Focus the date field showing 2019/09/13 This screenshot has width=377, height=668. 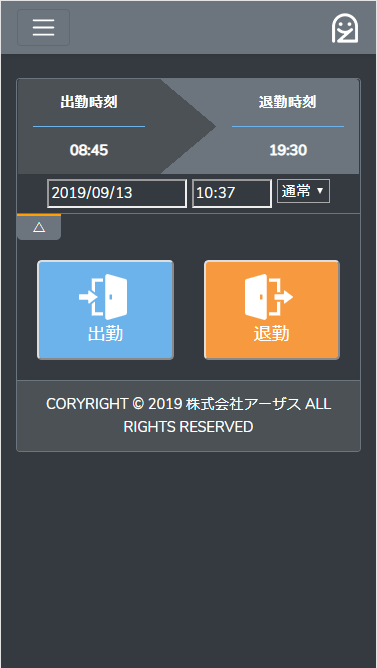[117, 193]
